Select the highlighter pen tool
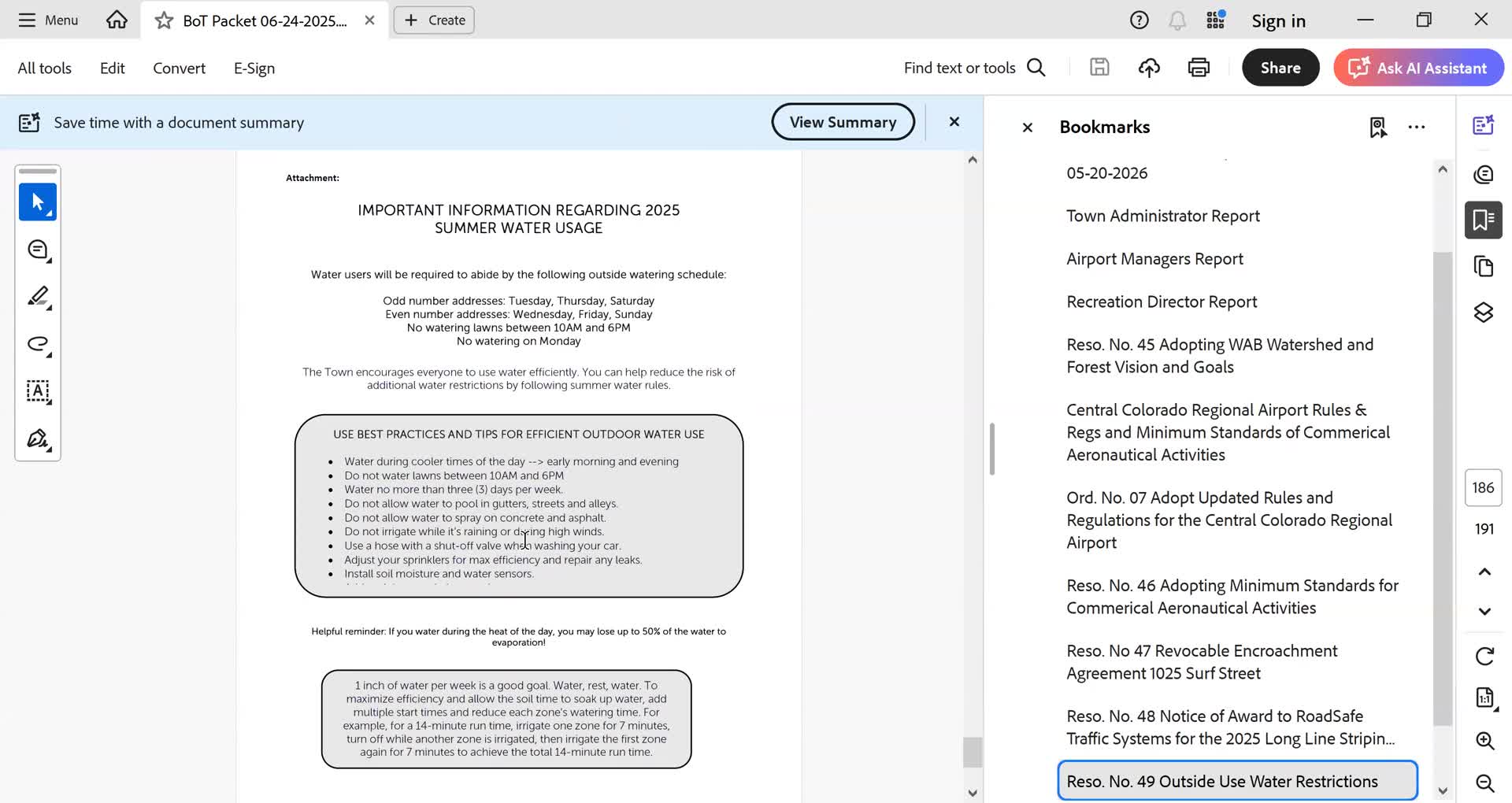The image size is (1512, 803). click(37, 297)
